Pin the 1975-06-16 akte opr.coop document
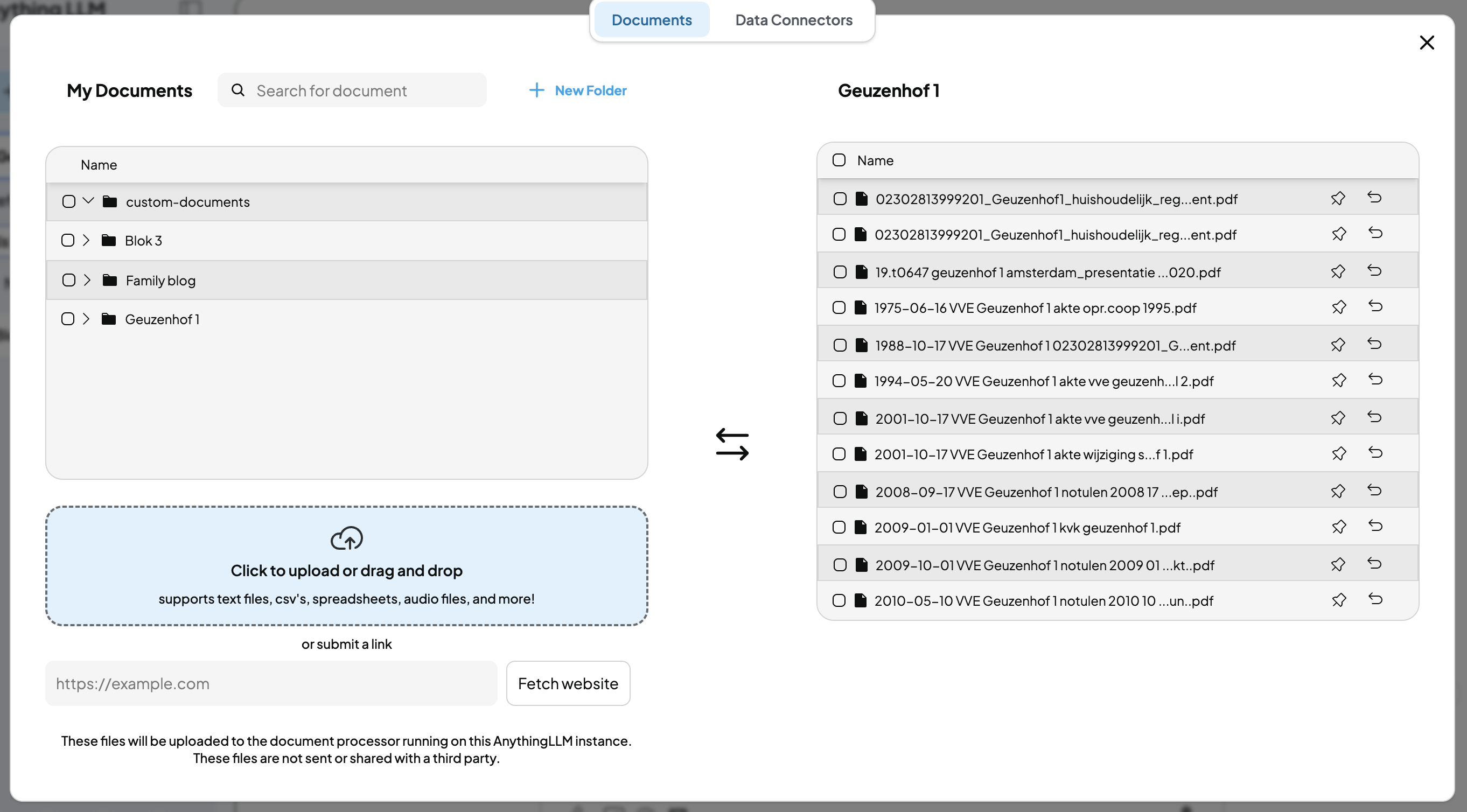Screen dimensions: 1467x812 click(x=1338, y=307)
